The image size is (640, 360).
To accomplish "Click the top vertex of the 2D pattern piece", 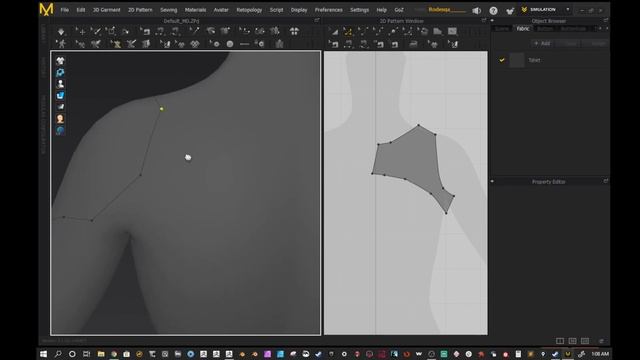I will tap(418, 125).
